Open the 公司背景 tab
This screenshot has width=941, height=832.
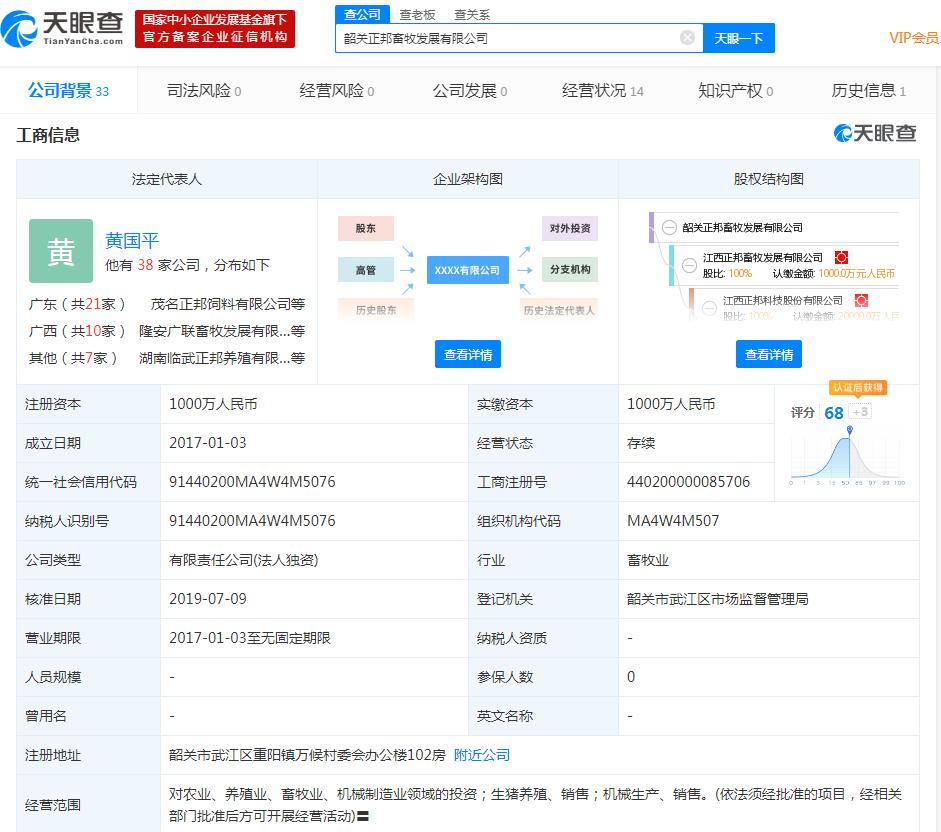pyautogui.click(x=68, y=91)
